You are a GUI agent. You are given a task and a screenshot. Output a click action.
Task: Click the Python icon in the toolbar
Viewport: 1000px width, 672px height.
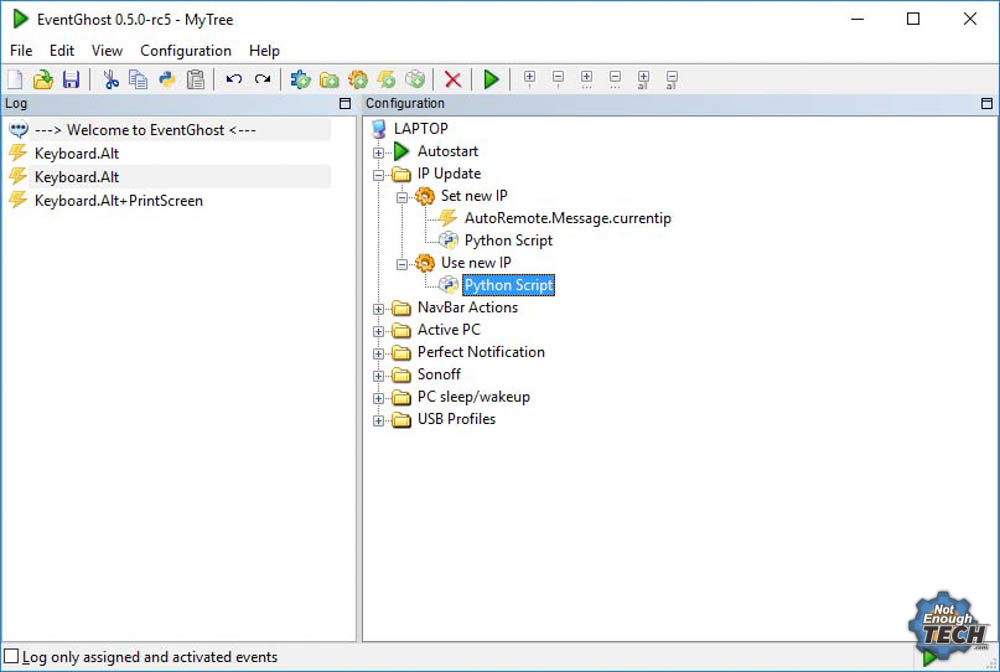click(x=167, y=80)
